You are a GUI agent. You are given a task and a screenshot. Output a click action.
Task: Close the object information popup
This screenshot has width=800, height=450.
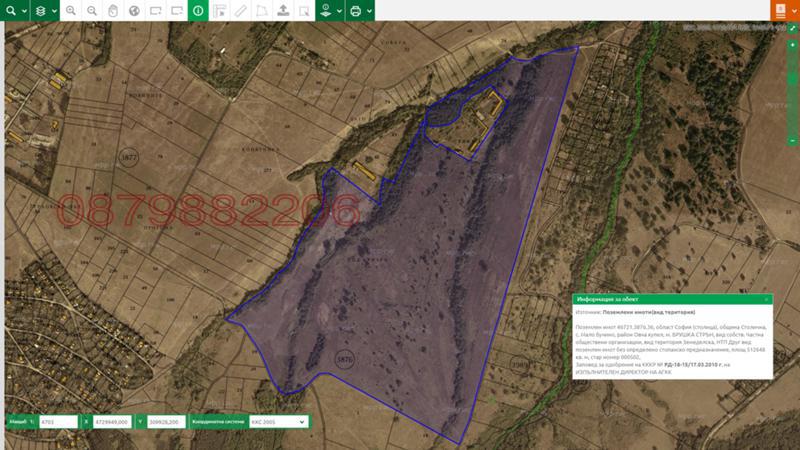coord(767,298)
